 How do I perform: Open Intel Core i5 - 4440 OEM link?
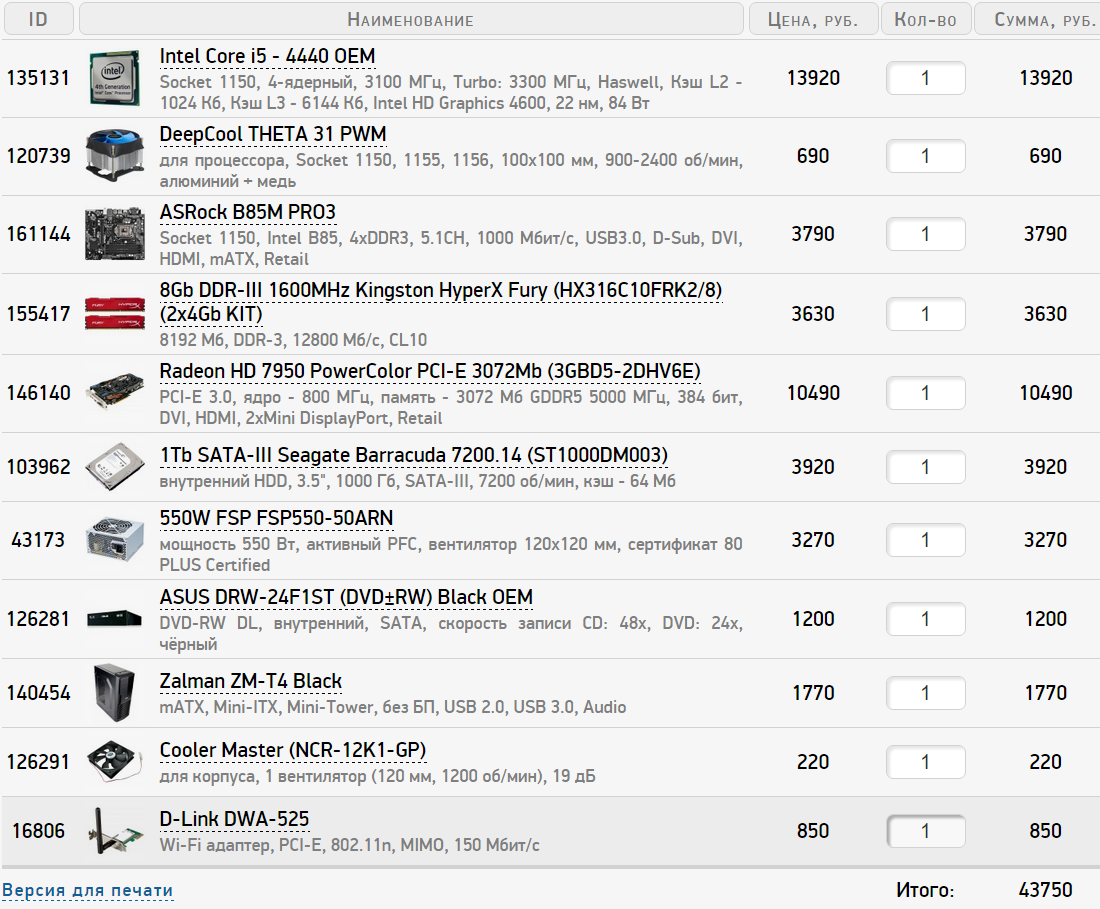(267, 56)
